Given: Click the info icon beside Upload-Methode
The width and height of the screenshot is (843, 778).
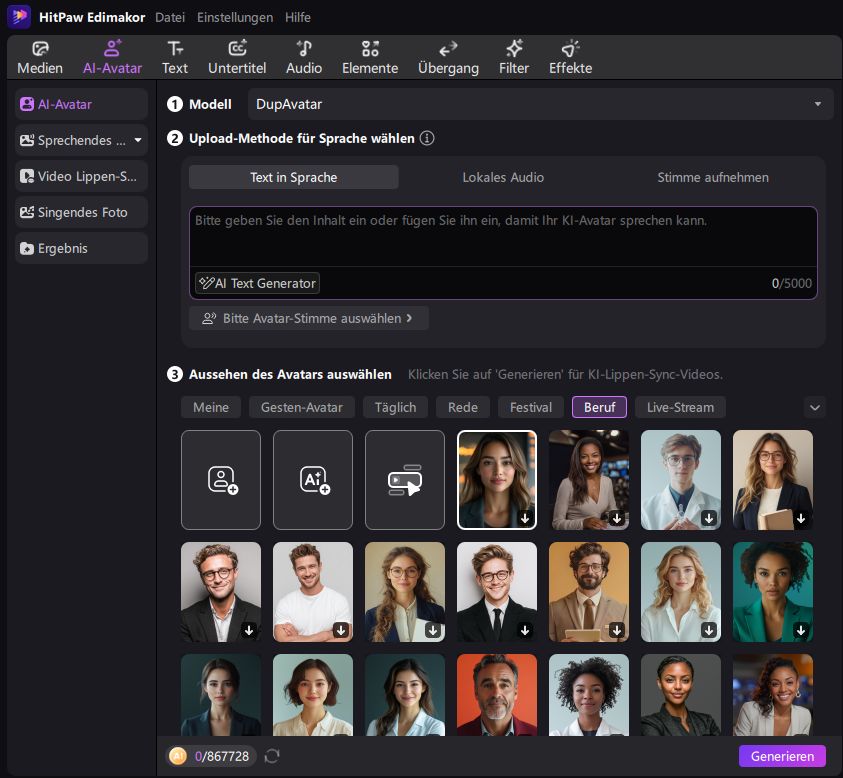Looking at the screenshot, I should point(427,139).
